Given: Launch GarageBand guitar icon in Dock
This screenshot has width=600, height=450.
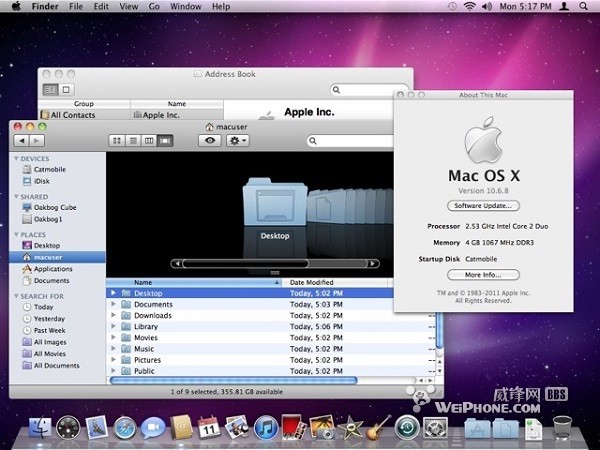Looking at the screenshot, I should coord(378,427).
